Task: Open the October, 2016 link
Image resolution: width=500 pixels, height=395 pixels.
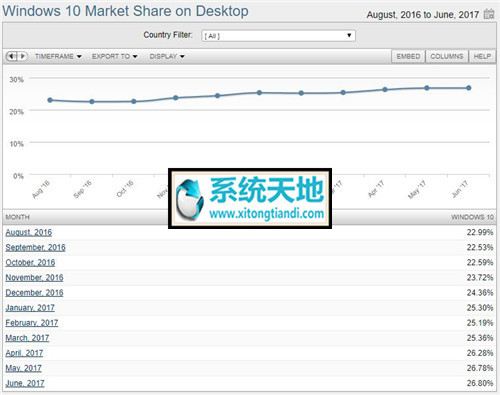Action: [x=30, y=262]
